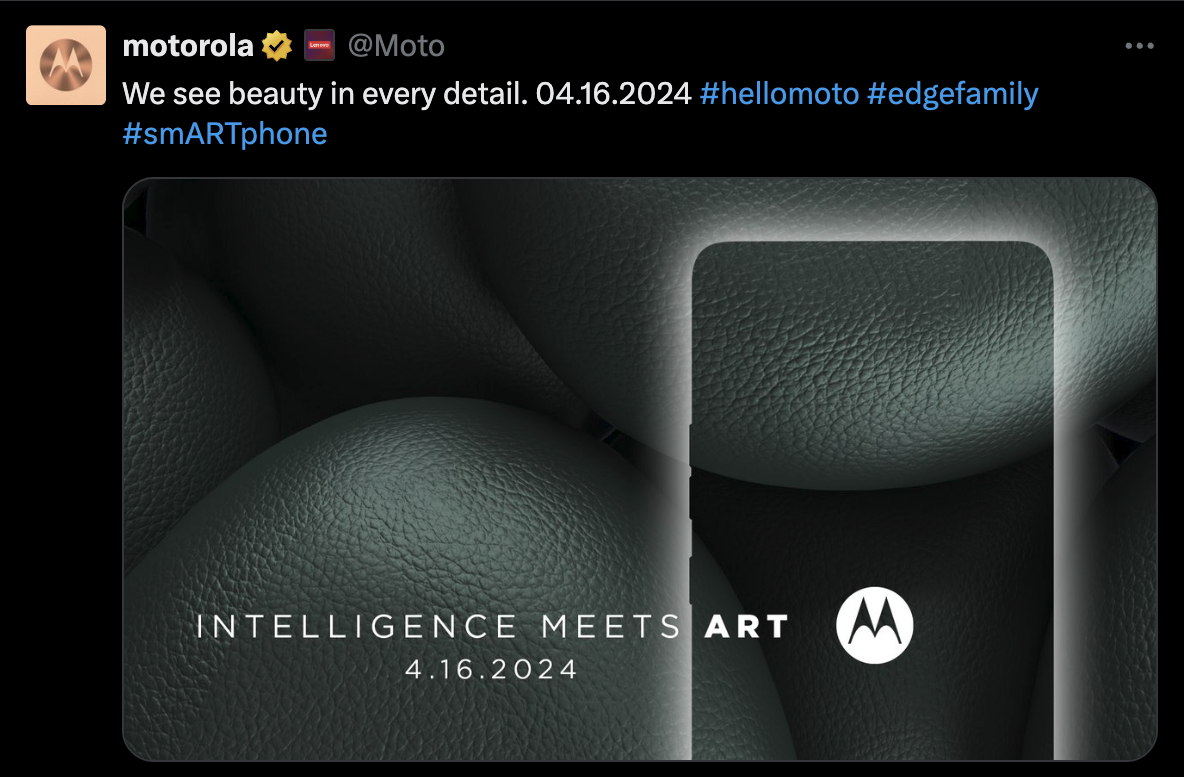The width and height of the screenshot is (1184, 777).
Task: Click the Lenovo affiliate badge icon
Action: point(319,45)
